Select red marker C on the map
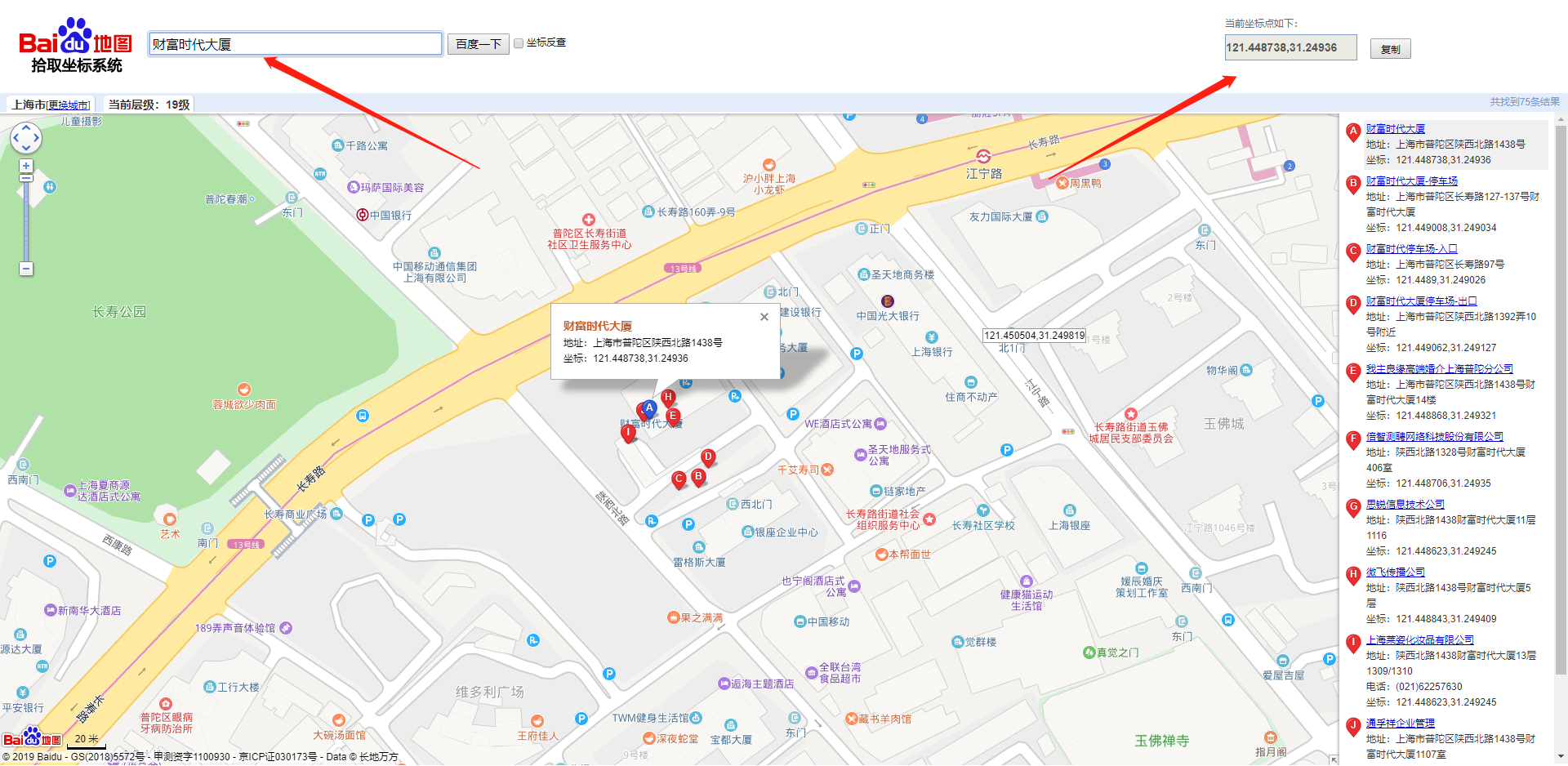This screenshot has height=766, width=1568. (x=679, y=480)
